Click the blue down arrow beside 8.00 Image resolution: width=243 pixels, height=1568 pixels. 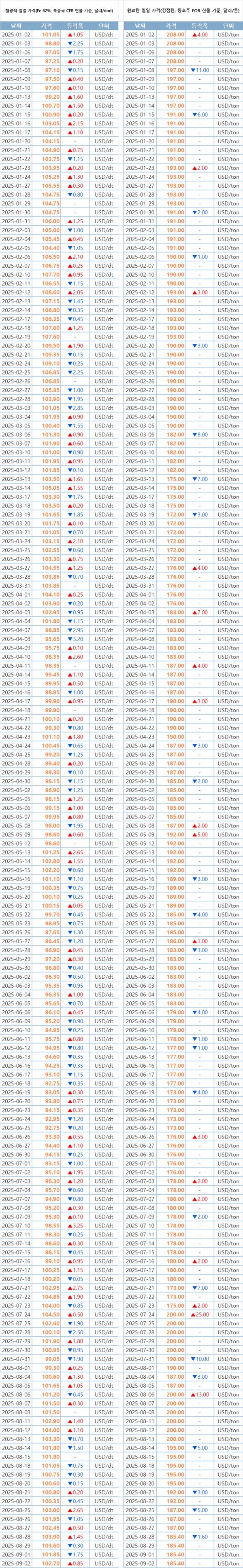194,435
